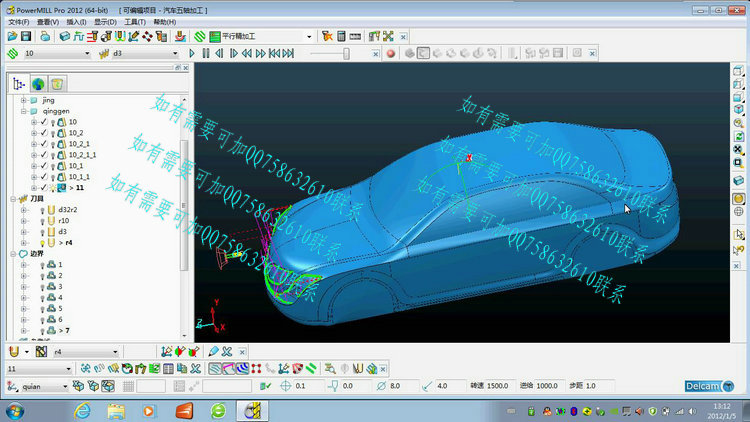
Task: Toggle checkbox for toolpath 10
Action: [x=44, y=122]
